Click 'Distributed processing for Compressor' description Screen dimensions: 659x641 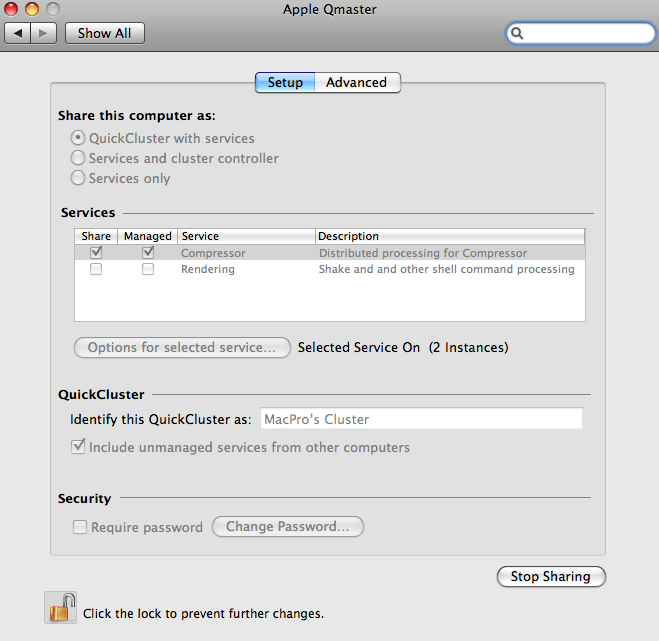click(x=423, y=253)
